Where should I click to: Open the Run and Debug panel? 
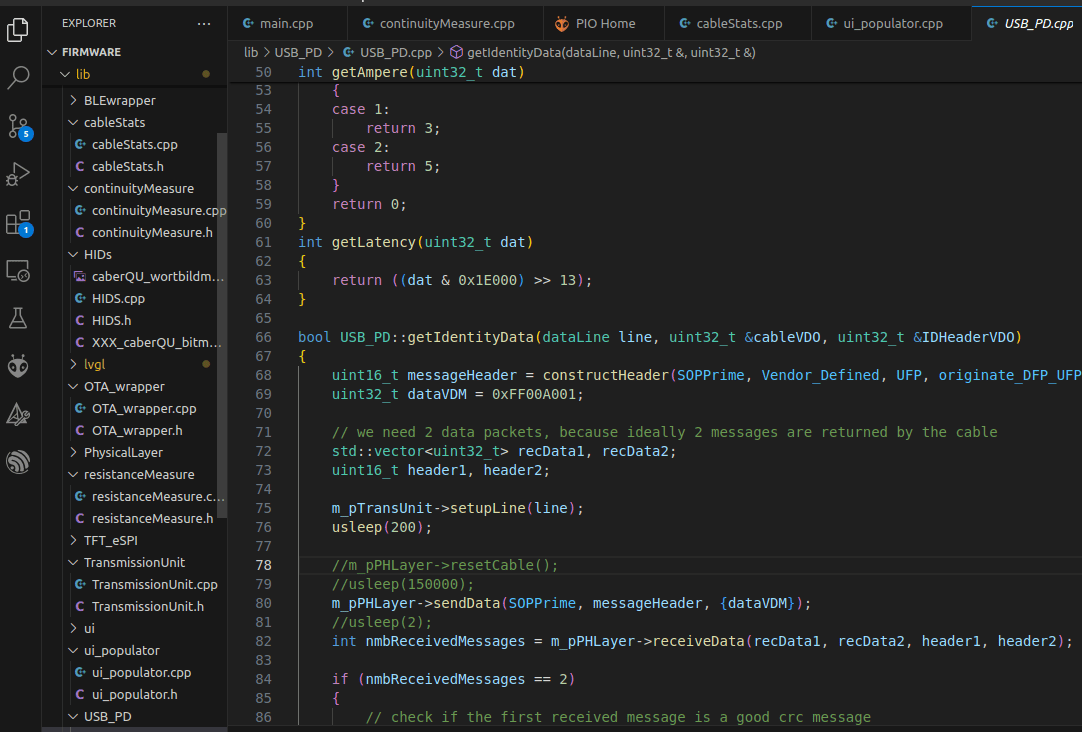(x=18, y=174)
